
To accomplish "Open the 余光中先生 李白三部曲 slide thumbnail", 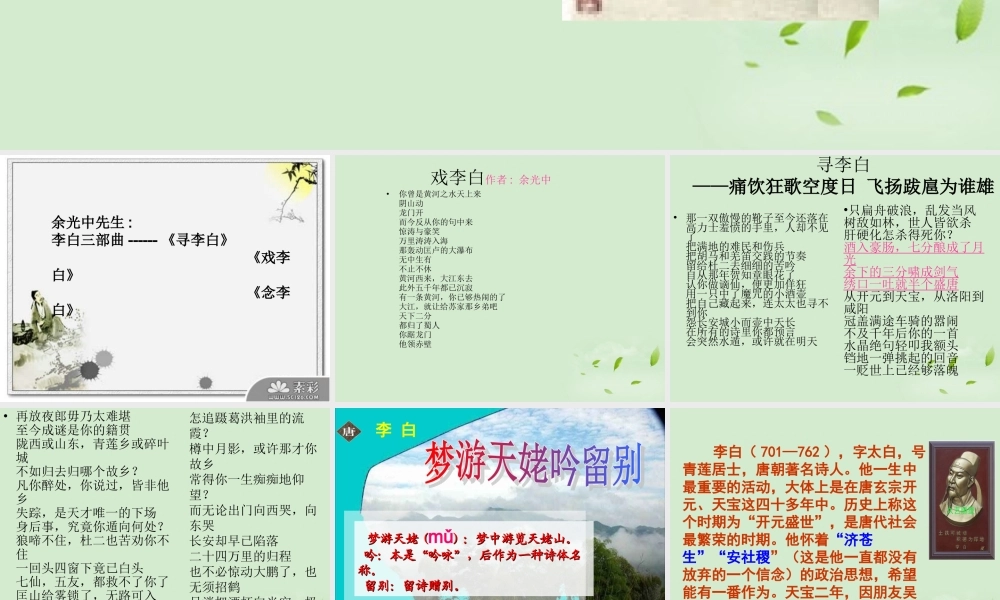I will [165, 278].
